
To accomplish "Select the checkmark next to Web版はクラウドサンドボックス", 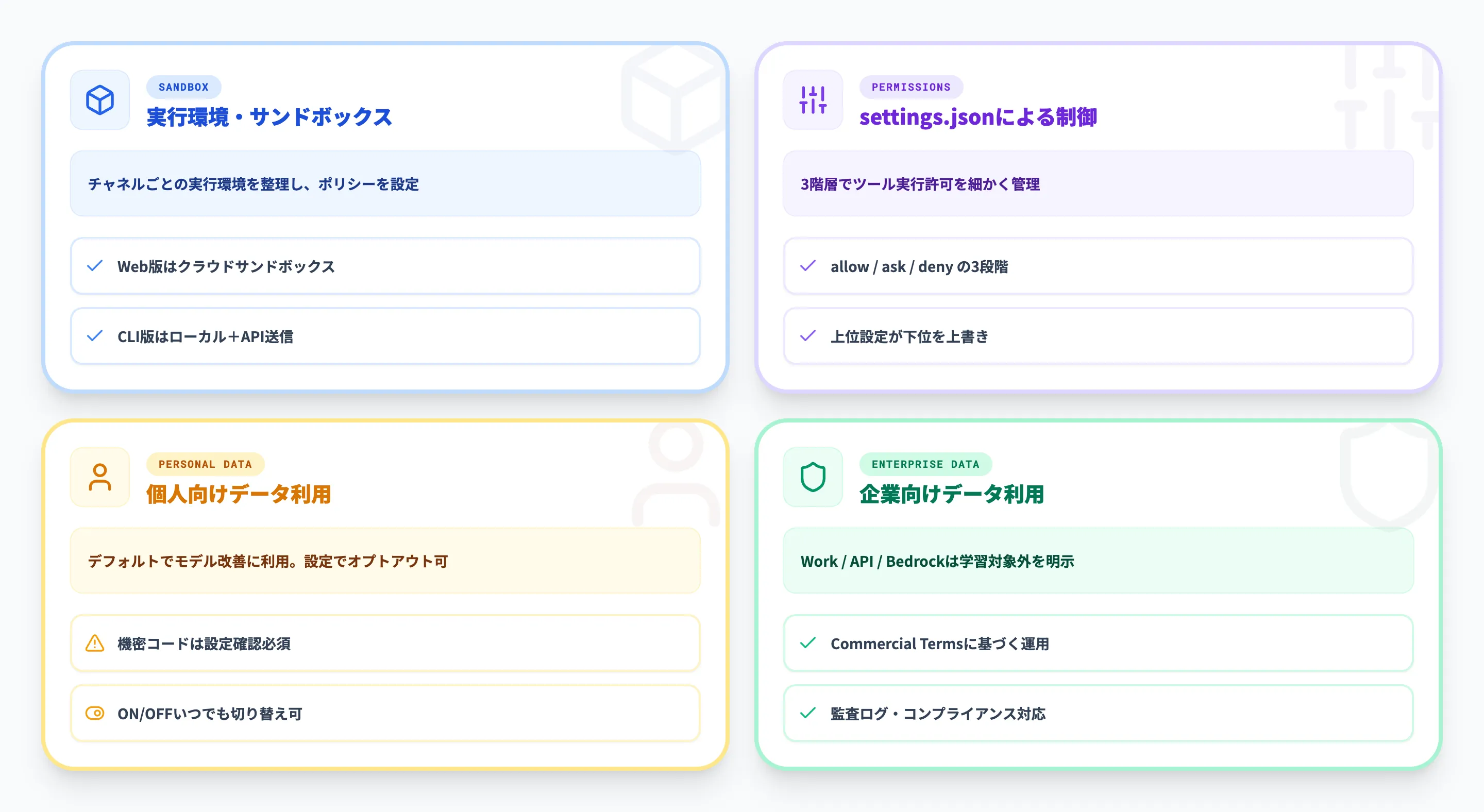I will (x=94, y=266).
